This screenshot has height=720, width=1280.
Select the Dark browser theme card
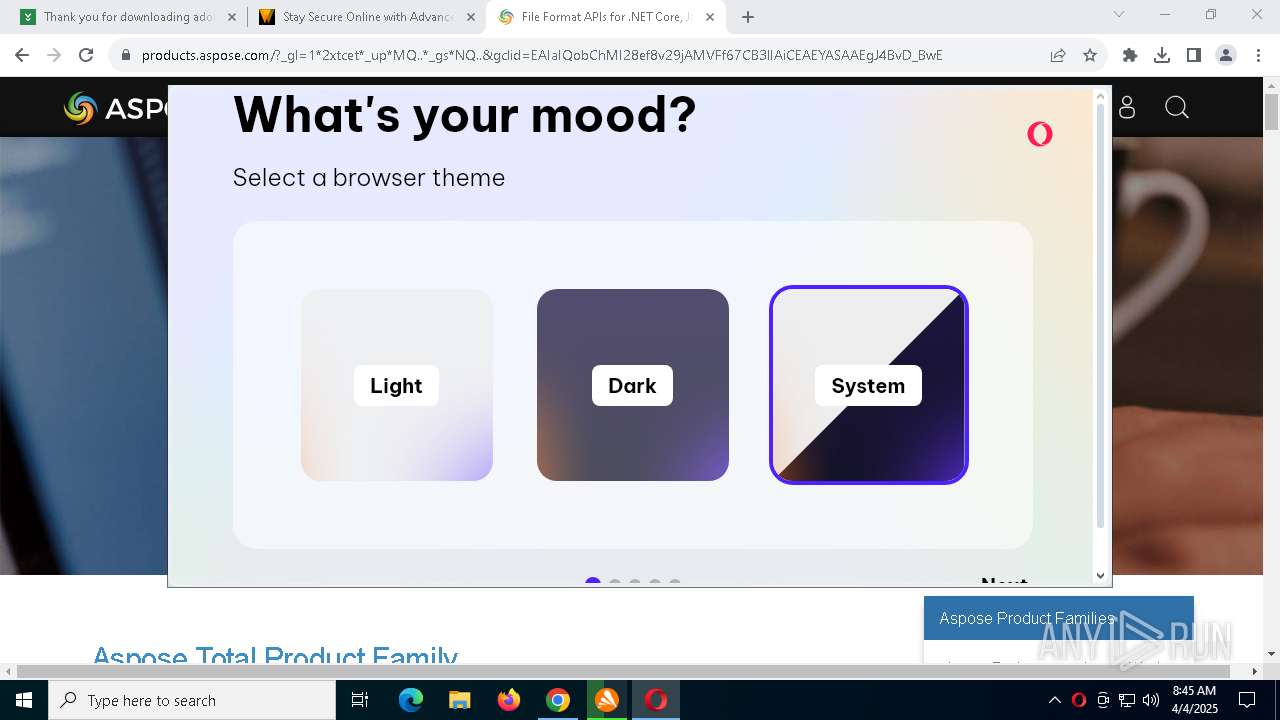pyautogui.click(x=633, y=385)
